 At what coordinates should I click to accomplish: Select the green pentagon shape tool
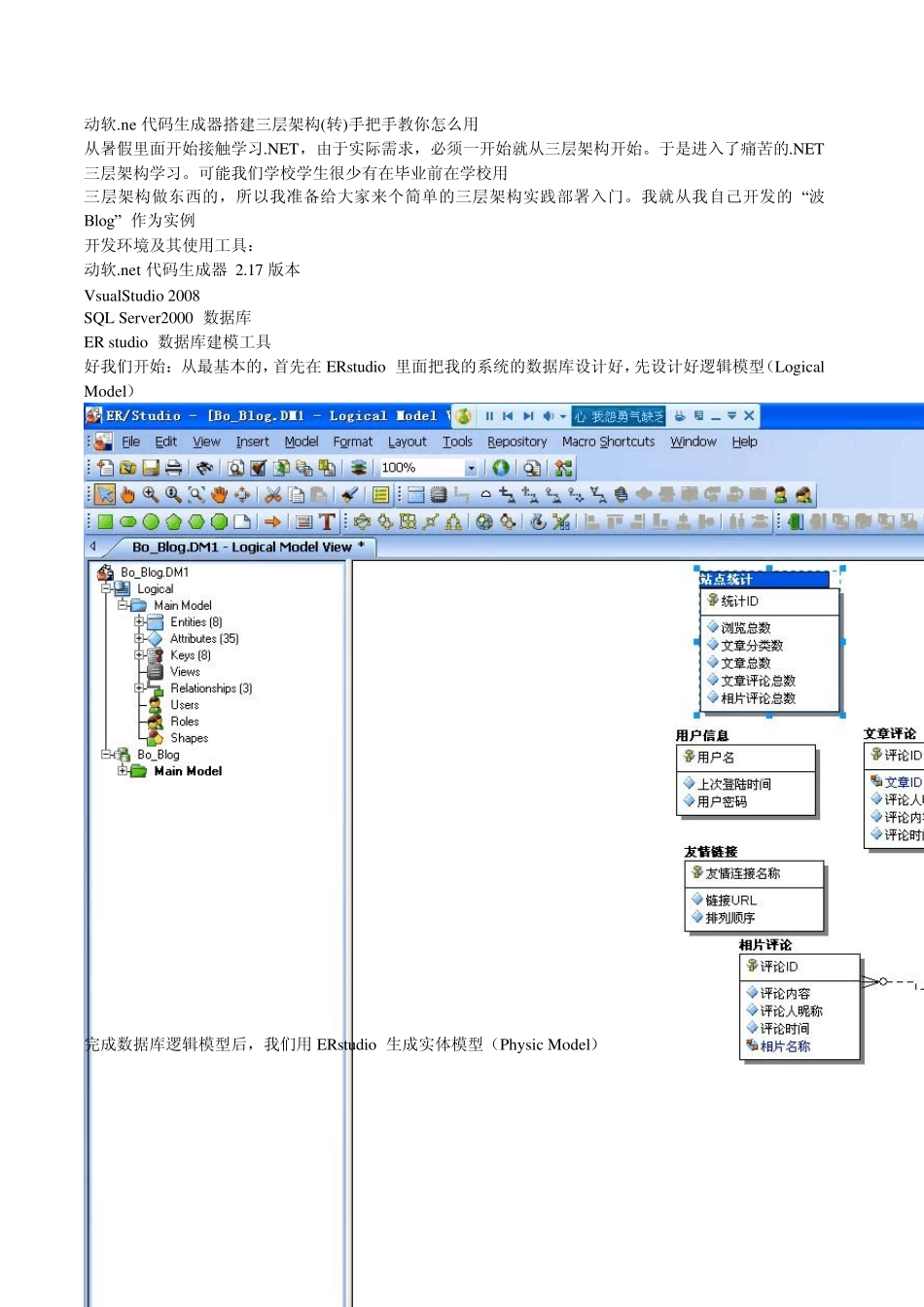pos(173,522)
